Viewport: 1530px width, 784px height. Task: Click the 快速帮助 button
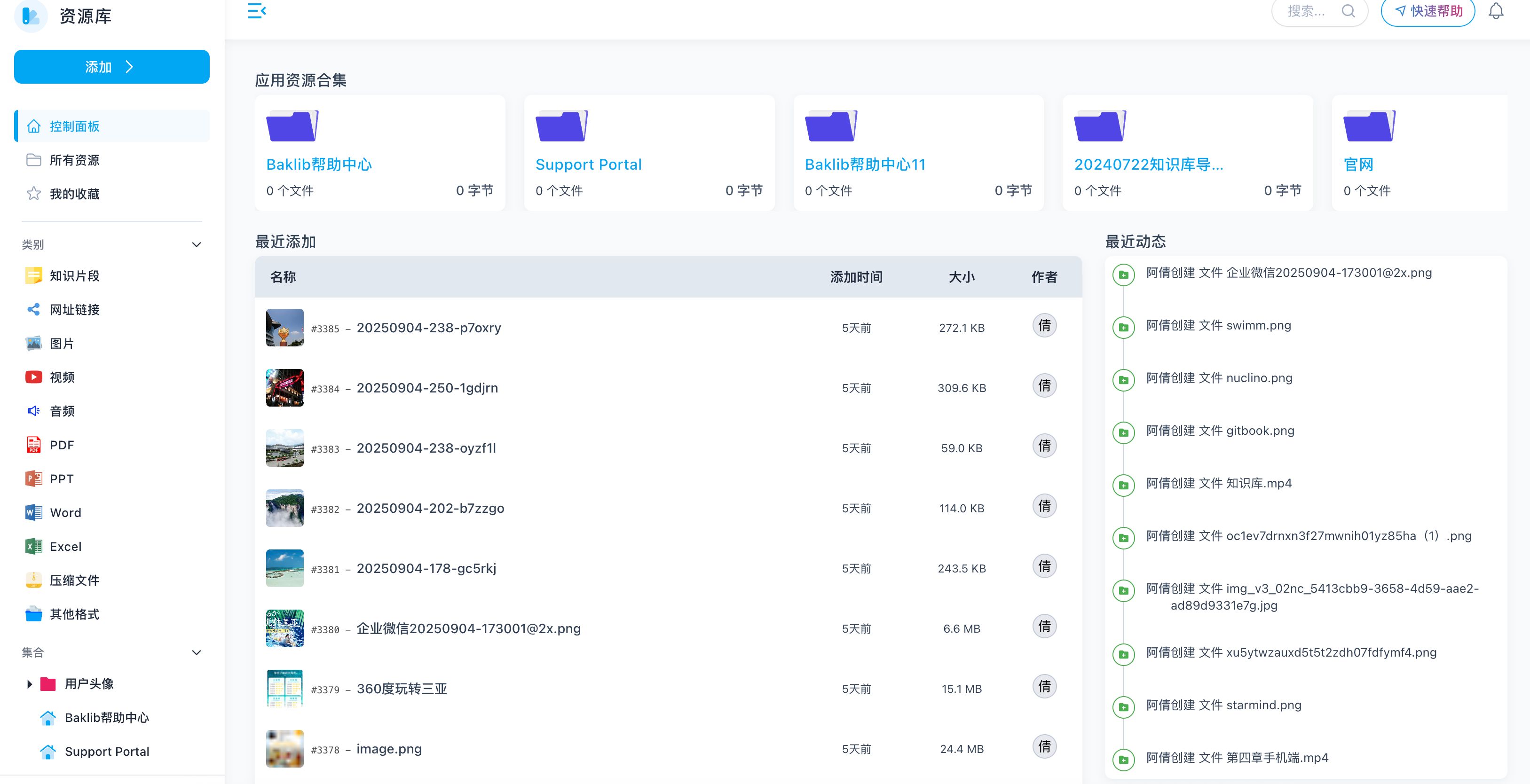1427,11
